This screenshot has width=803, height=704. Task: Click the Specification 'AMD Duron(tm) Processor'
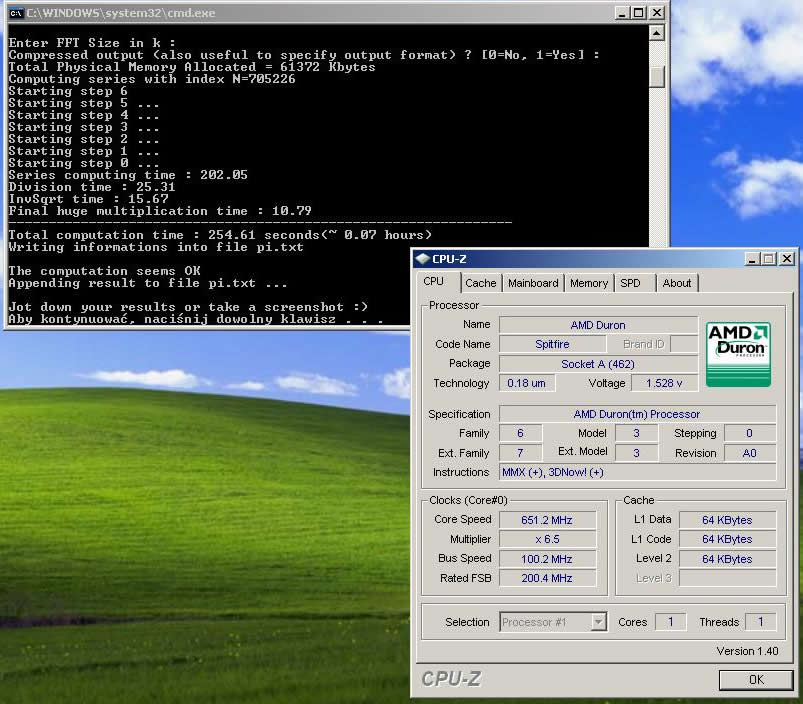tap(637, 414)
